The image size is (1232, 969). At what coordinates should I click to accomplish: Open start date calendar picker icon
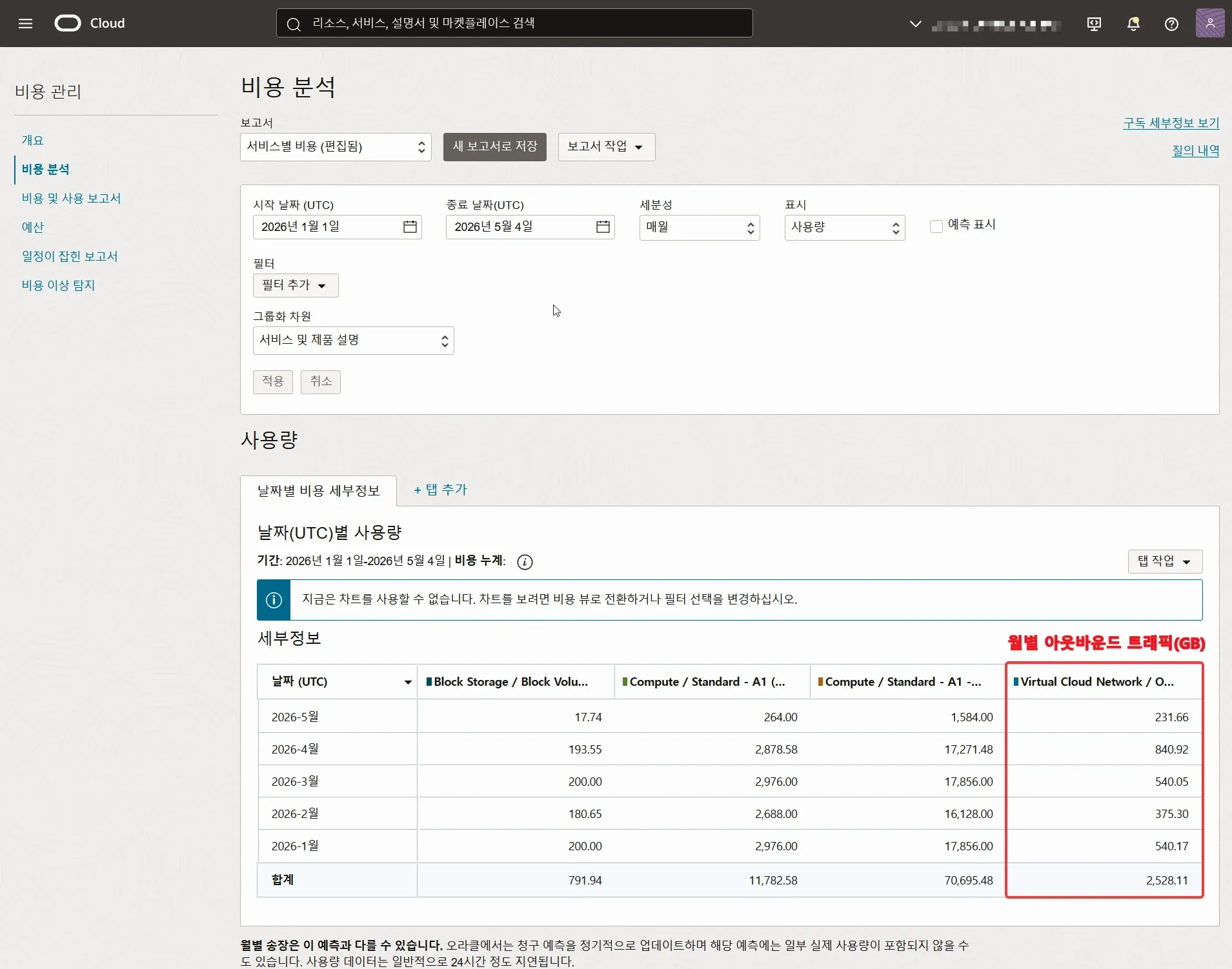coord(410,226)
